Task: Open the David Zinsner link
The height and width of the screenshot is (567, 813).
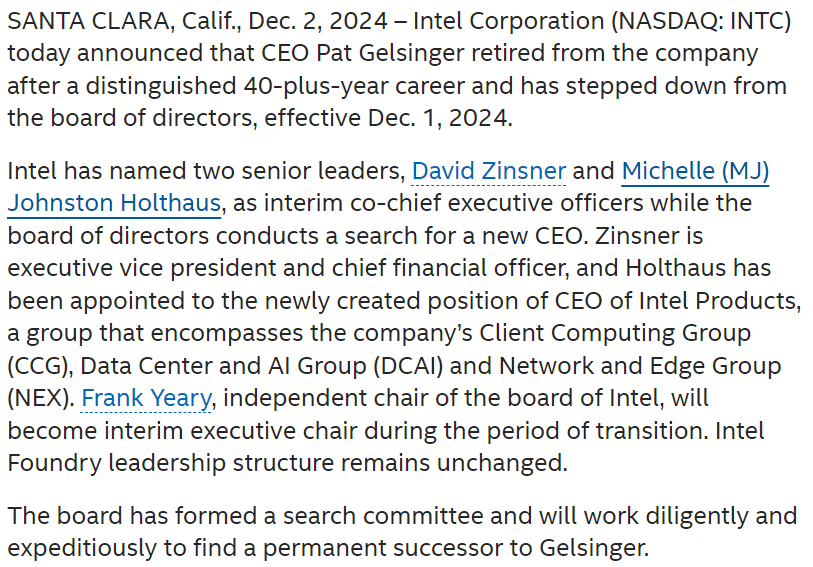Action: click(488, 171)
